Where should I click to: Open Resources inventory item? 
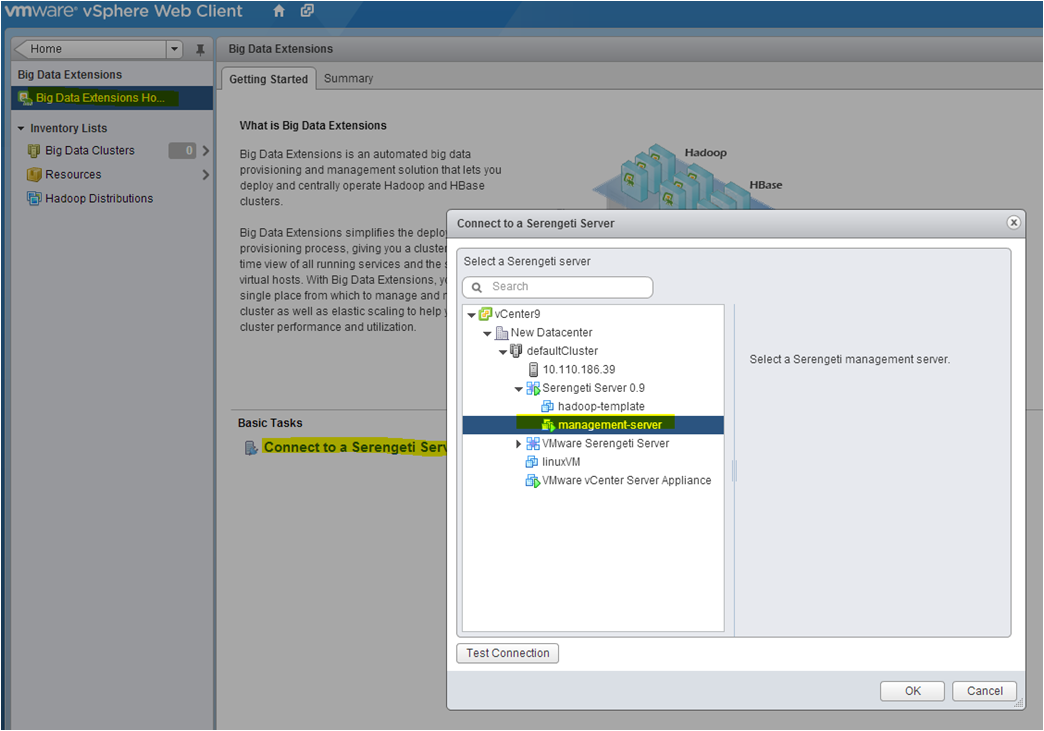(x=73, y=174)
